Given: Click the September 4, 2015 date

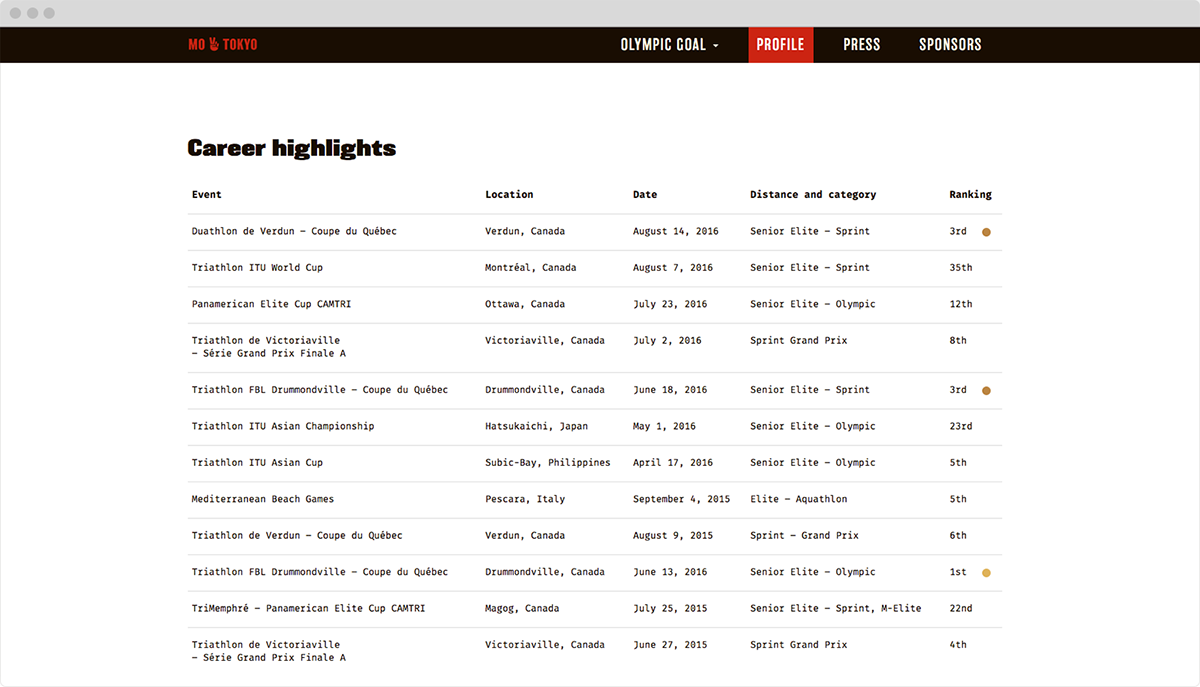Looking at the screenshot, I should [682, 499].
